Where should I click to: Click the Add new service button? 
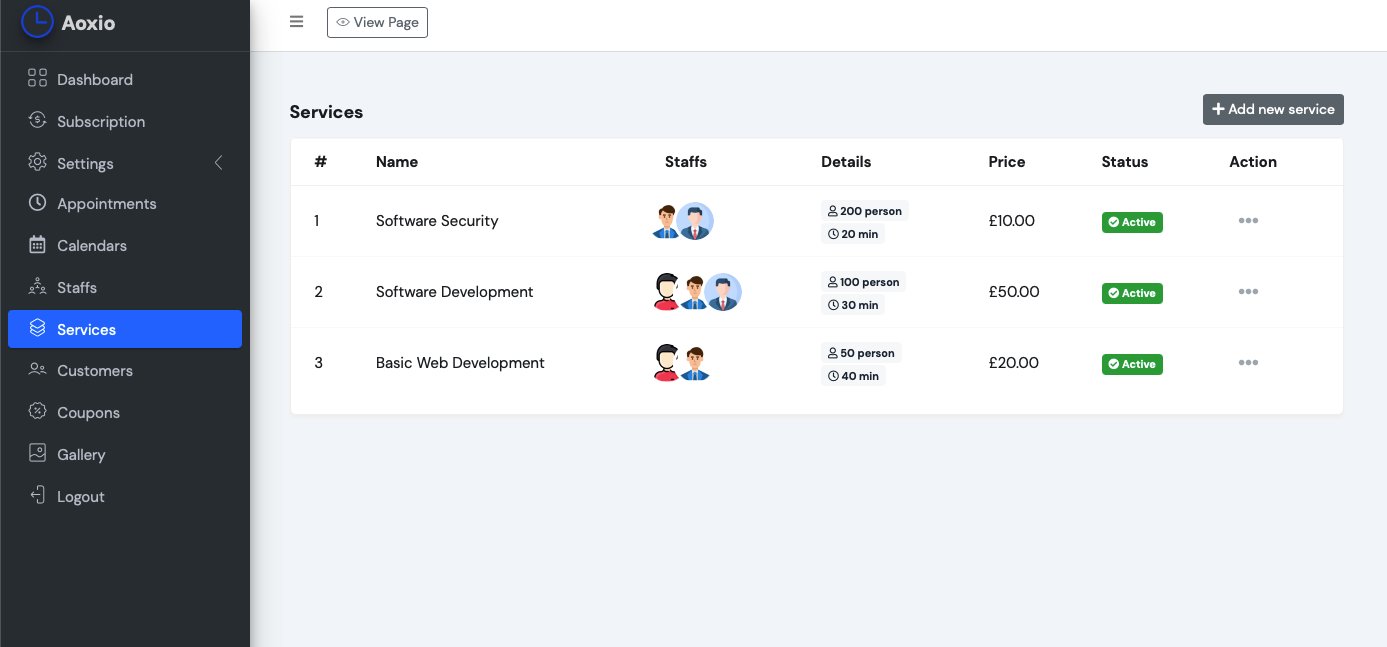click(x=1273, y=109)
